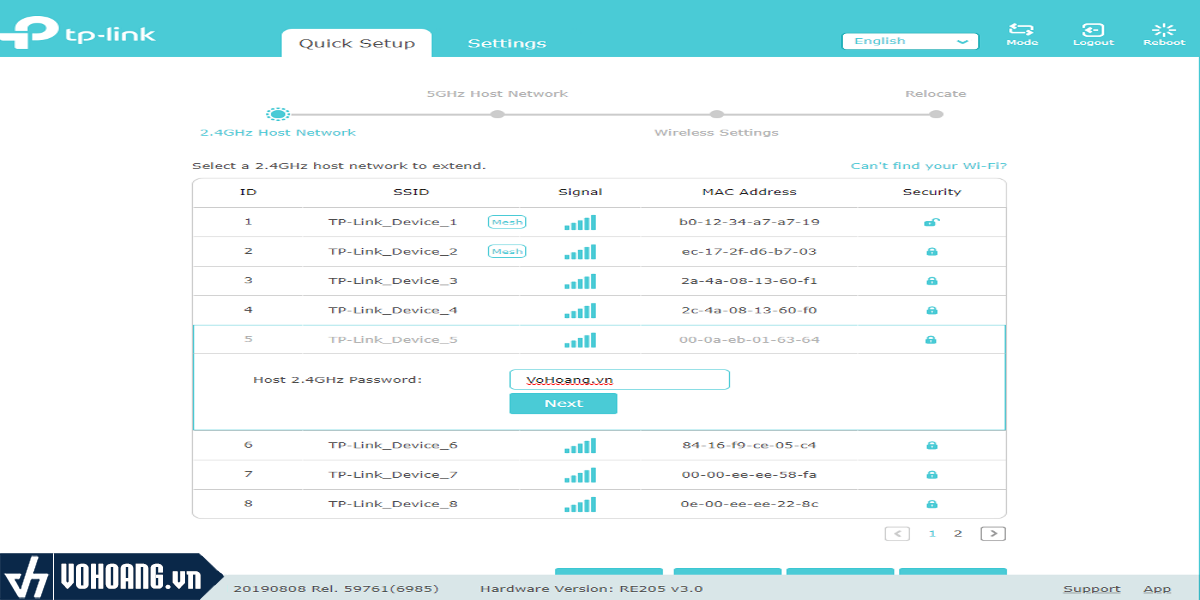Switch to the Quick Setup tab
This screenshot has width=1200, height=600.
[357, 43]
